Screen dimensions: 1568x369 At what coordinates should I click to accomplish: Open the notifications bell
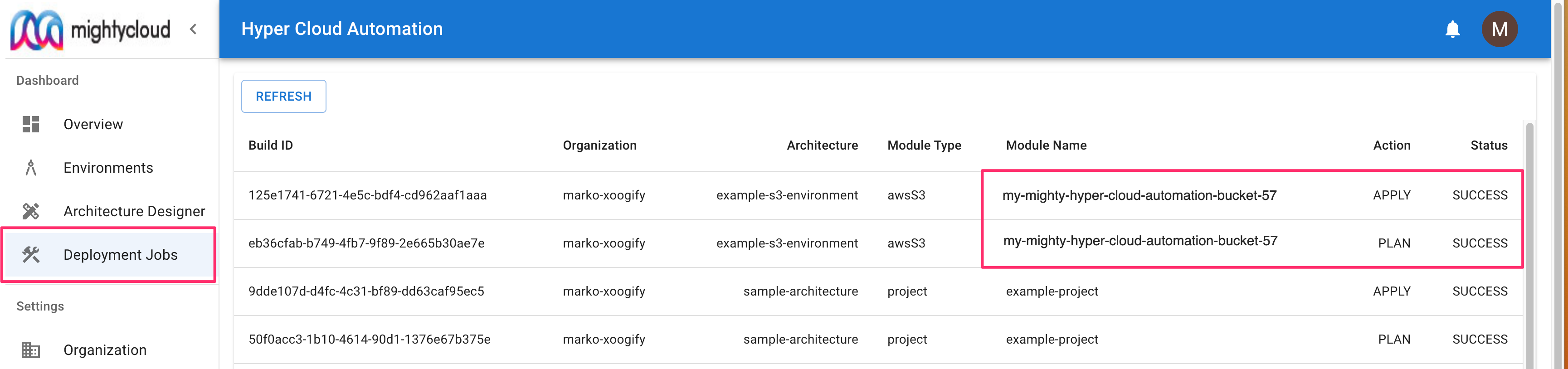click(x=1452, y=29)
